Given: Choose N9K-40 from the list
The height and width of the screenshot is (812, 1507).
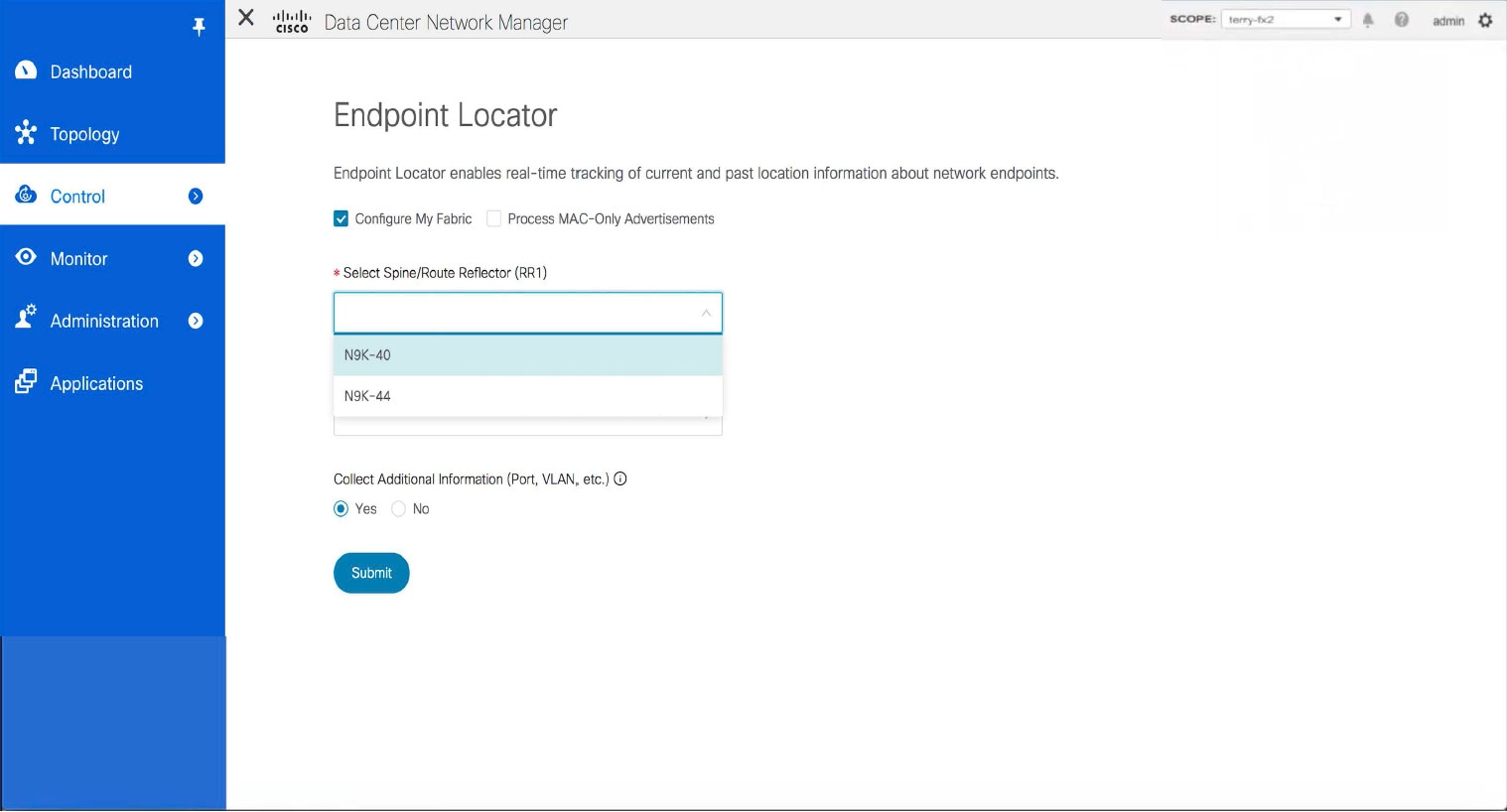Looking at the screenshot, I should [528, 355].
